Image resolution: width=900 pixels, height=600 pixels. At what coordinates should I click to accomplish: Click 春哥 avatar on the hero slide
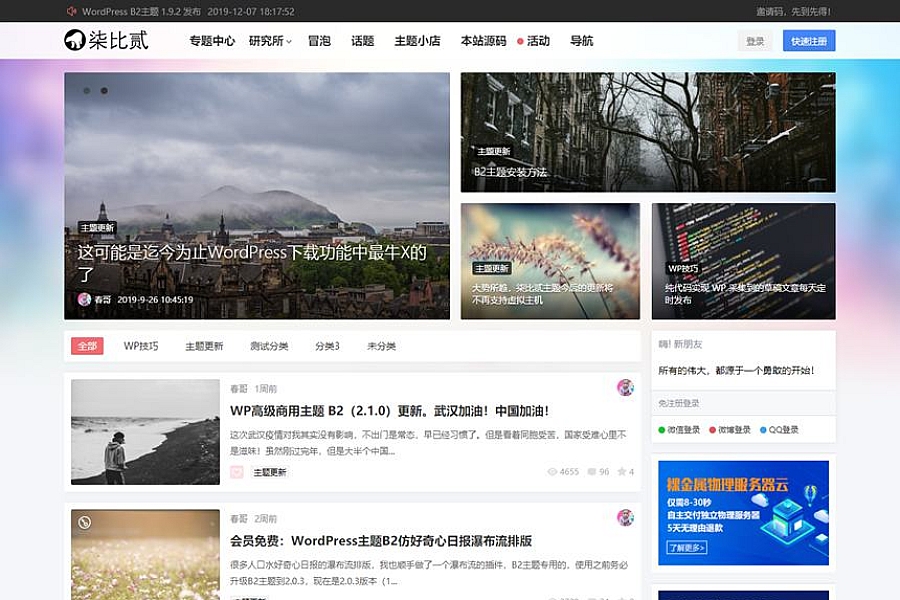tap(84, 299)
